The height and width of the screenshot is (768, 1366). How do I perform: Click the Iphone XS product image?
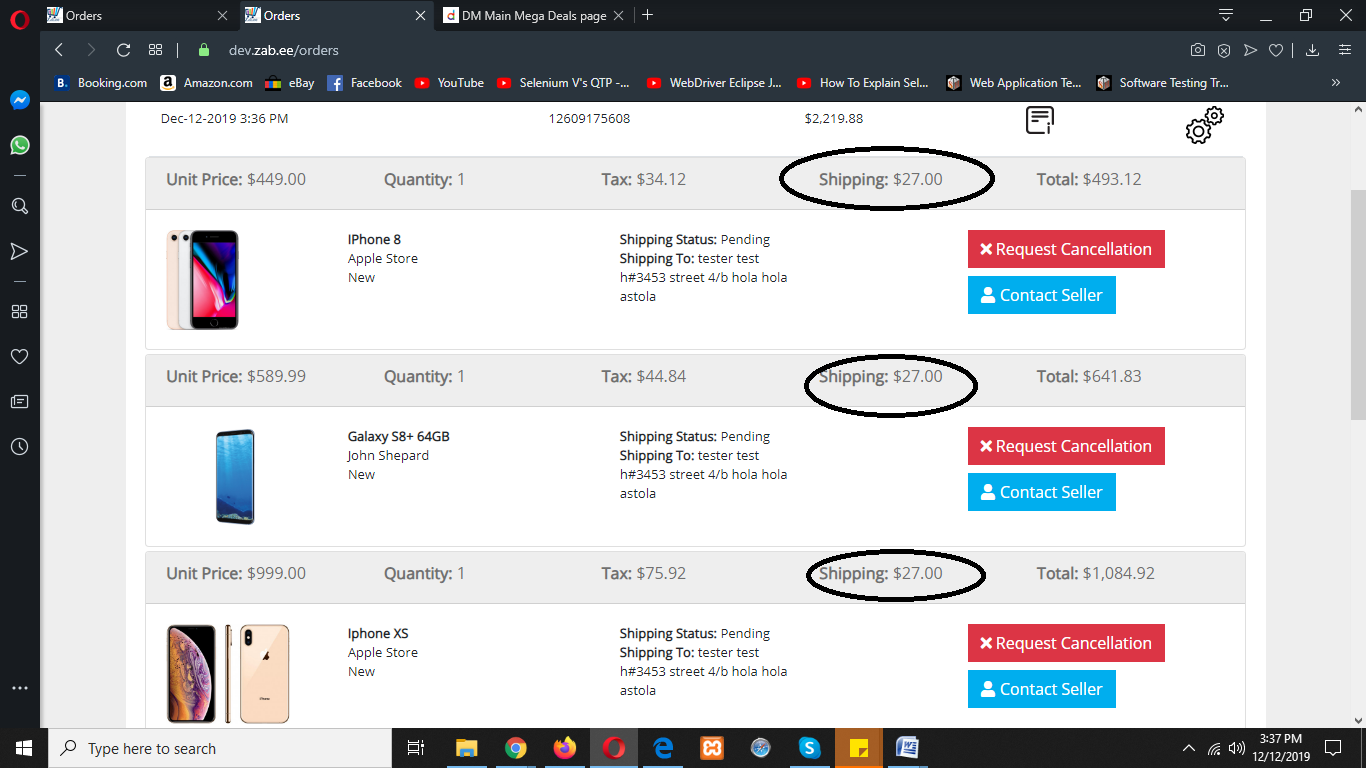228,673
